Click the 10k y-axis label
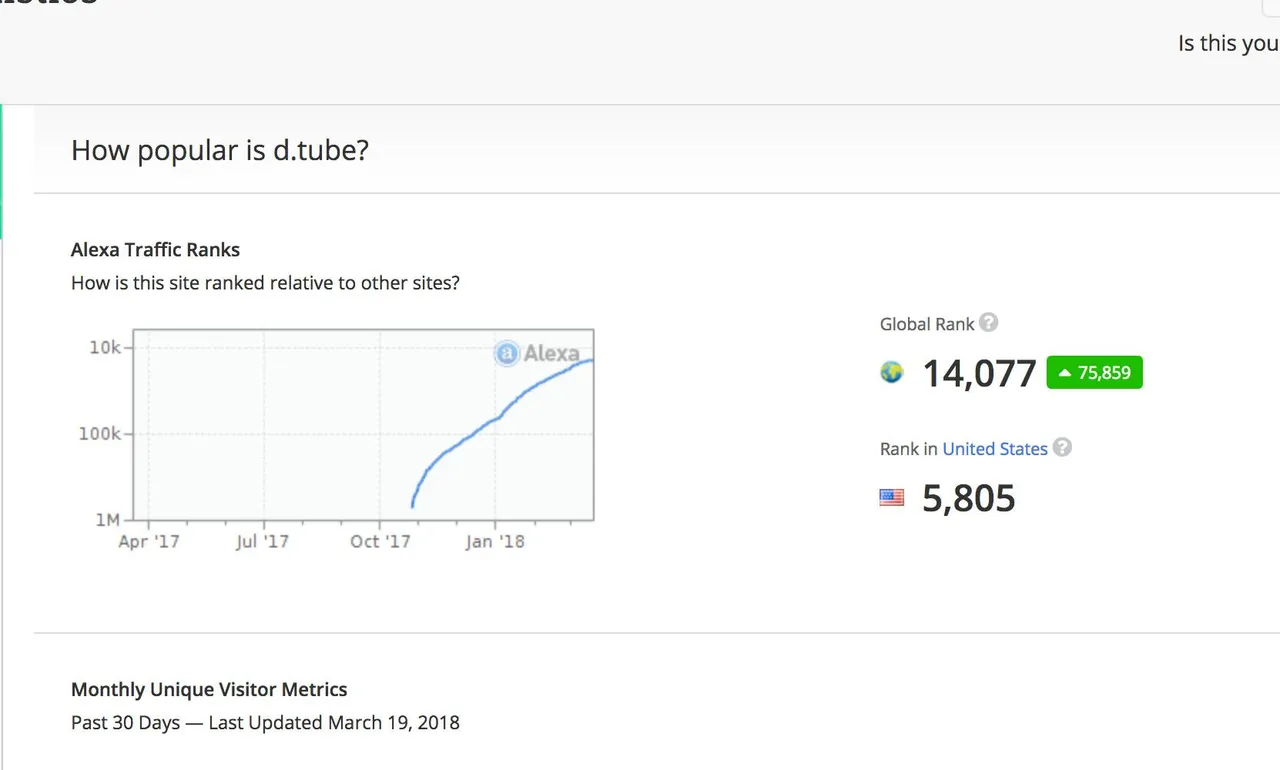 point(104,347)
